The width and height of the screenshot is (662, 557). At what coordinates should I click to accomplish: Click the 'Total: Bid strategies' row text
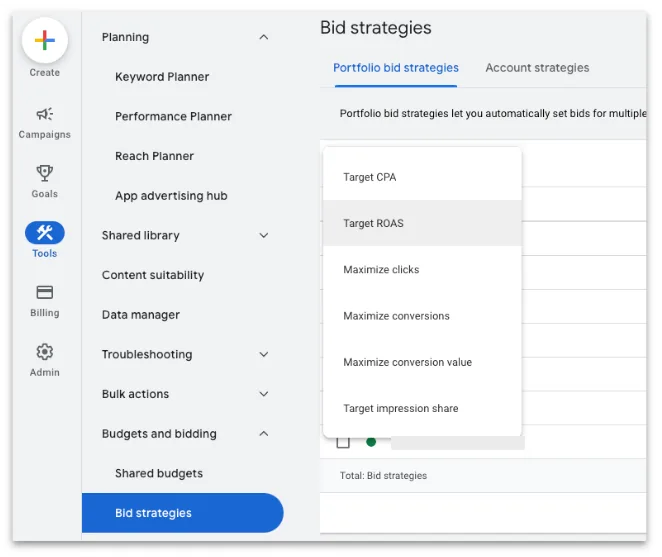[383, 476]
